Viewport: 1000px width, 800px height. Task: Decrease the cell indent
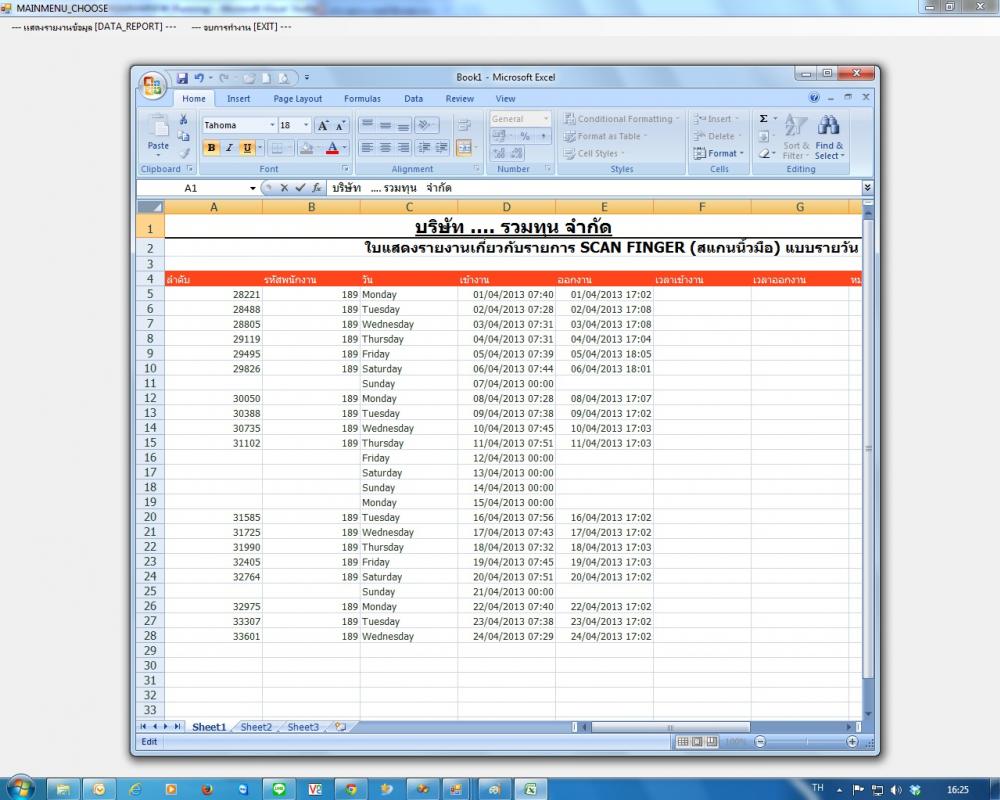(423, 148)
